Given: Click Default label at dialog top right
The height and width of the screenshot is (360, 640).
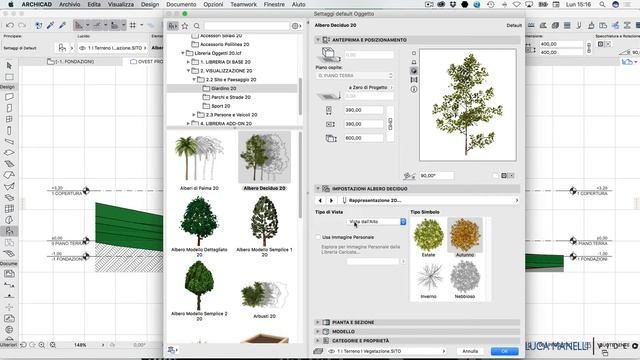Looking at the screenshot, I should click(514, 25).
